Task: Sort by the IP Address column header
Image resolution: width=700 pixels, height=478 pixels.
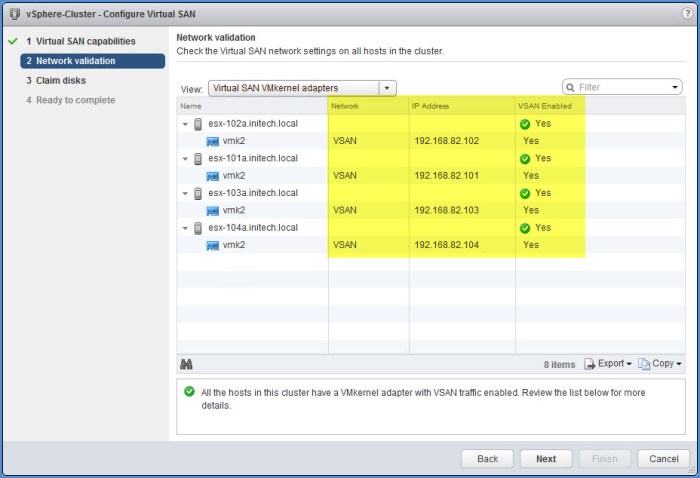Action: (x=462, y=106)
